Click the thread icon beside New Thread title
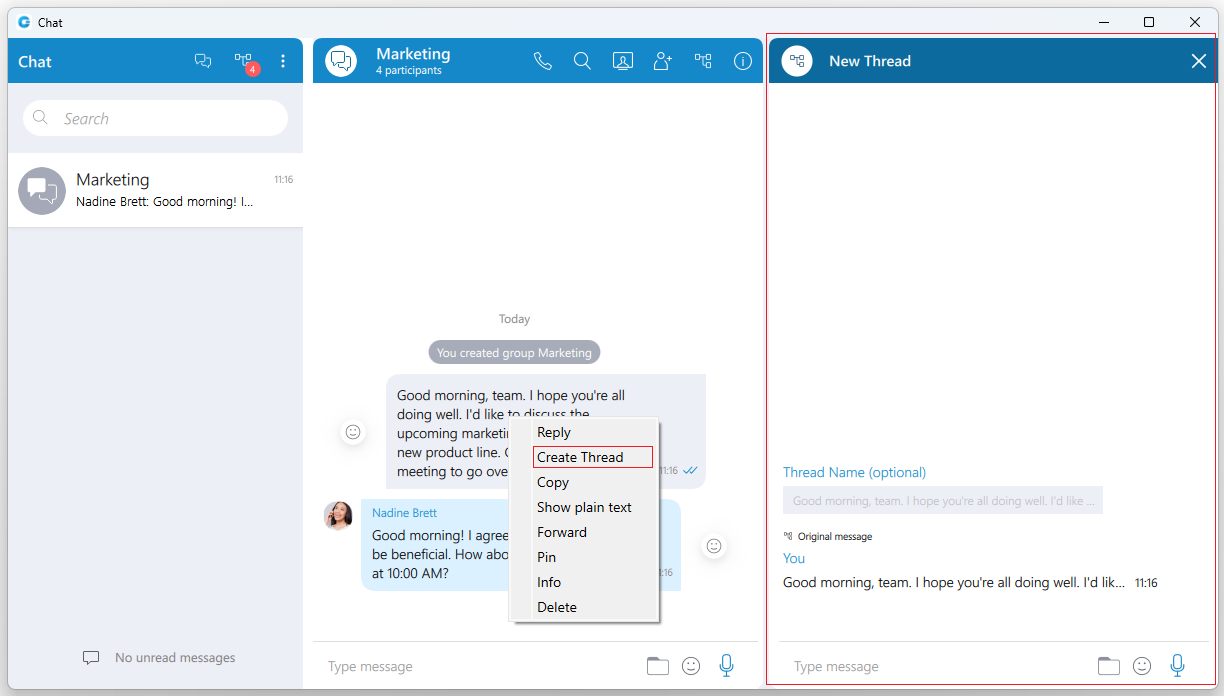Image resolution: width=1224 pixels, height=696 pixels. click(x=797, y=61)
